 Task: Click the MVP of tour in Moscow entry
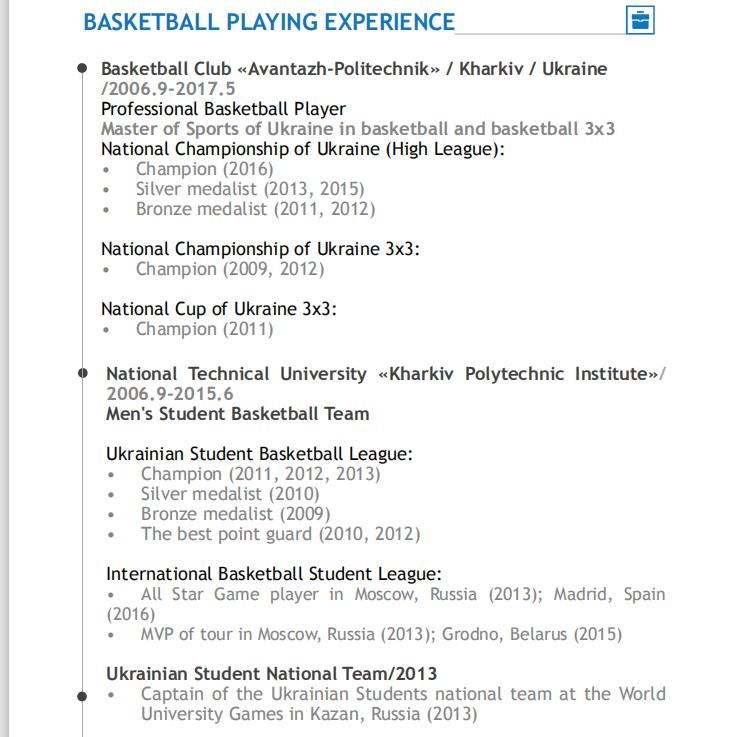(x=380, y=634)
